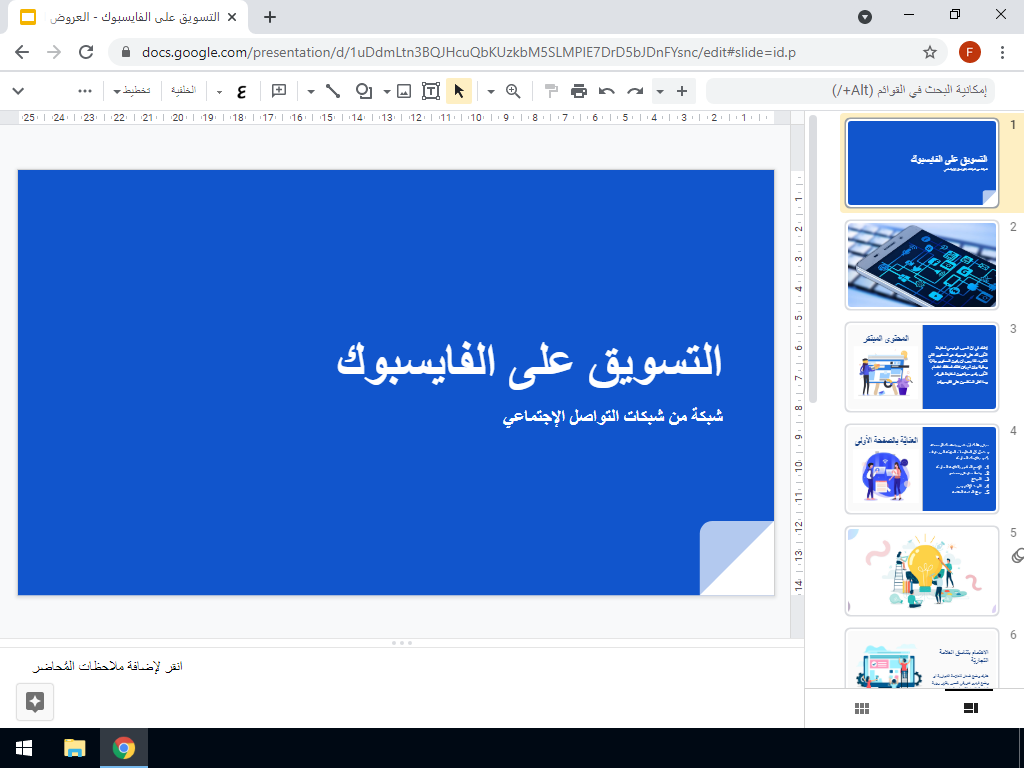The width and height of the screenshot is (1024, 768).
Task: Select slide 5 lightbulb thumbnail
Action: click(x=921, y=571)
